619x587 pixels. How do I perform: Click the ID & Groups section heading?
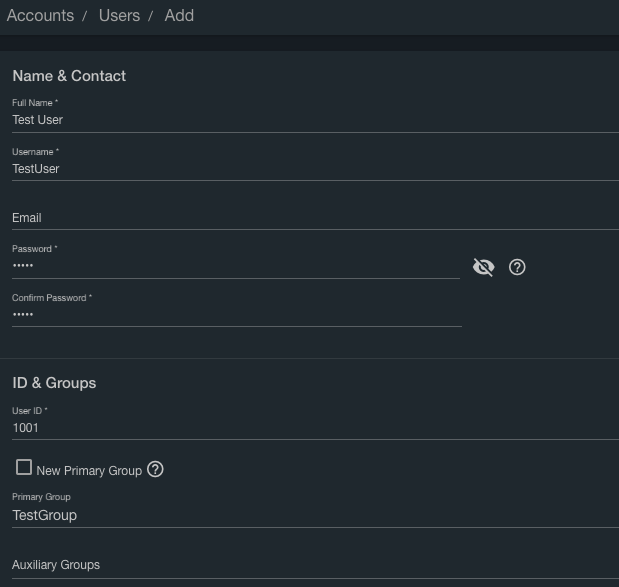point(54,383)
